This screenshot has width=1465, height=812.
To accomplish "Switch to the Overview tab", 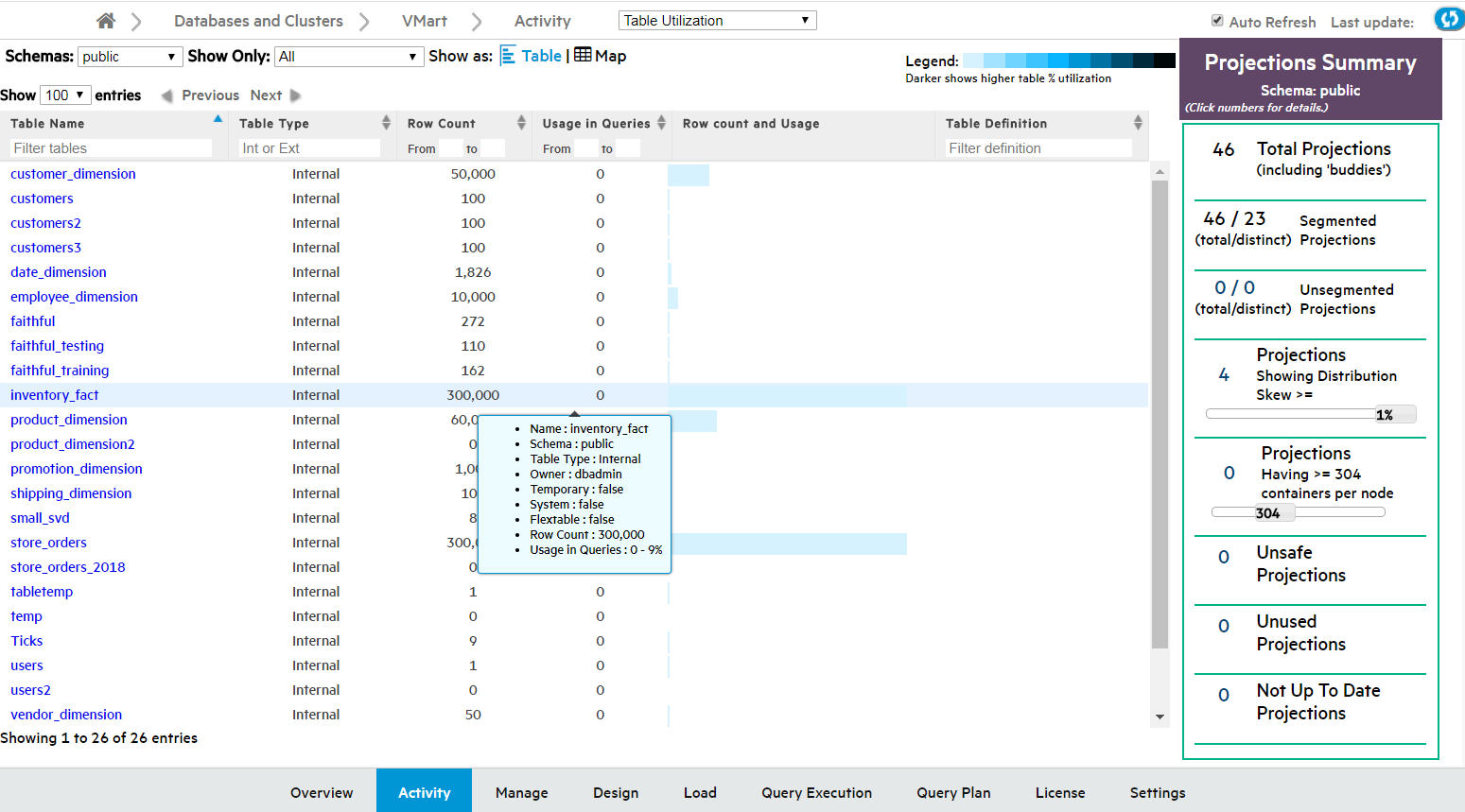I will [x=322, y=792].
